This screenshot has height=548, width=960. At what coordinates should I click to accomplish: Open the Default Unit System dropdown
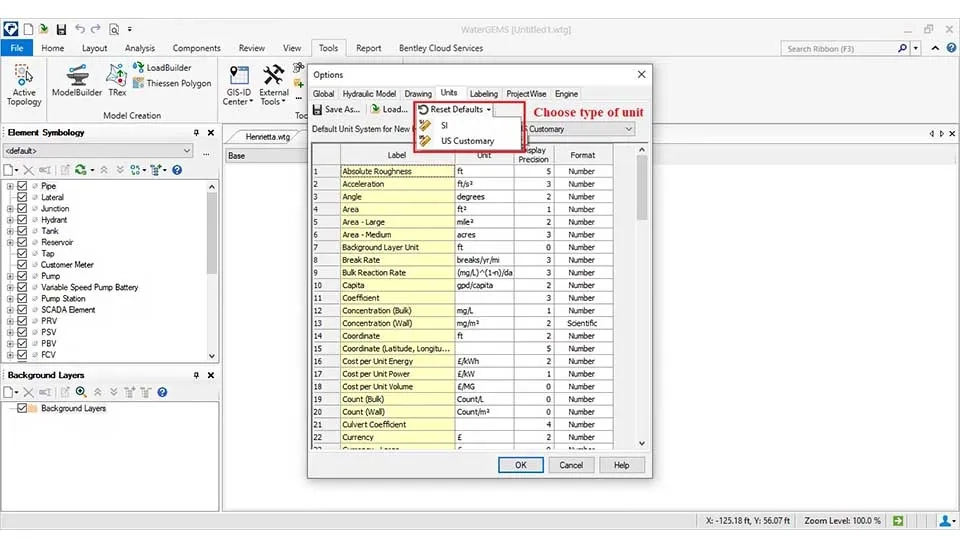628,129
